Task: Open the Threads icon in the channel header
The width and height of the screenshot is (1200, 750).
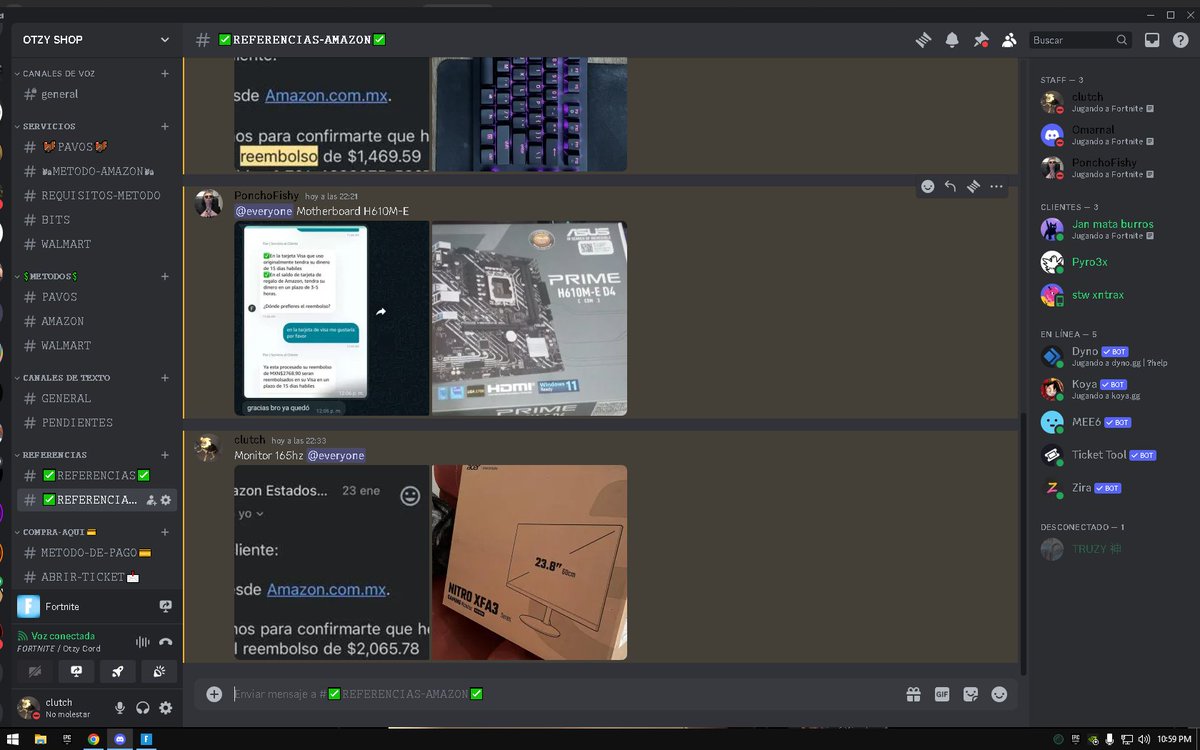Action: (x=923, y=40)
